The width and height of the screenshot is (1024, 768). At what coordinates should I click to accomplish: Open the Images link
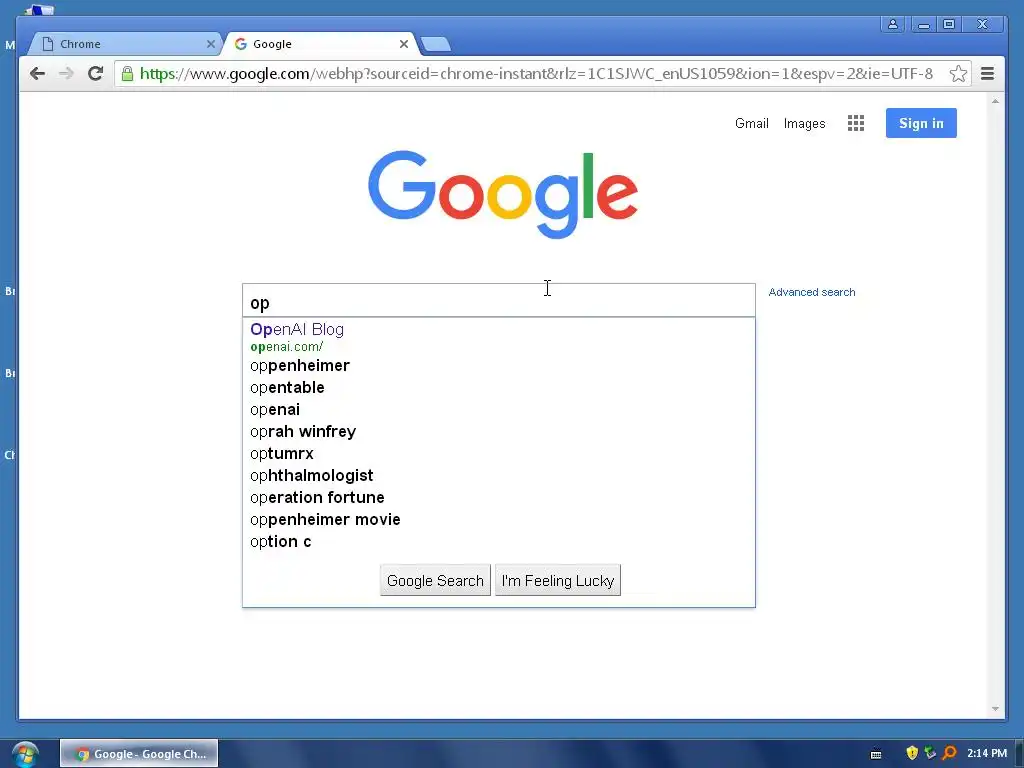[805, 123]
